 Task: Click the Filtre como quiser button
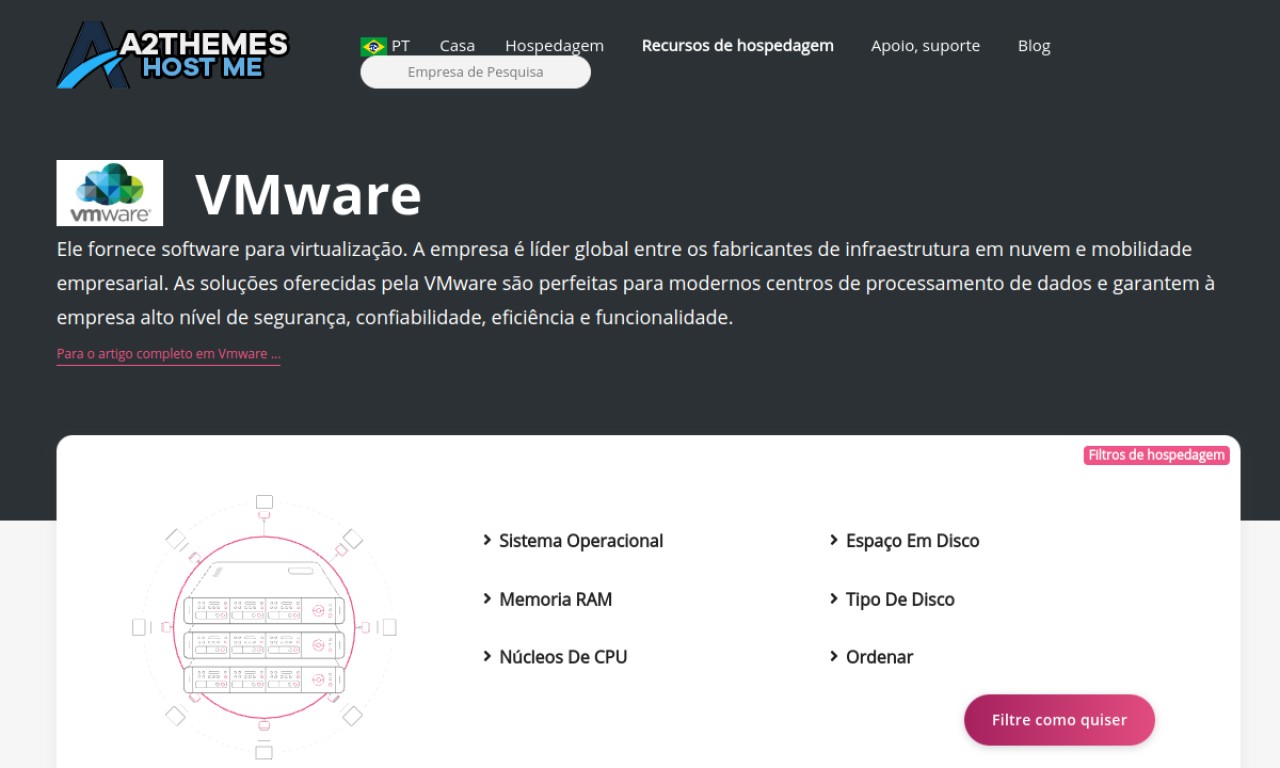click(x=1059, y=720)
